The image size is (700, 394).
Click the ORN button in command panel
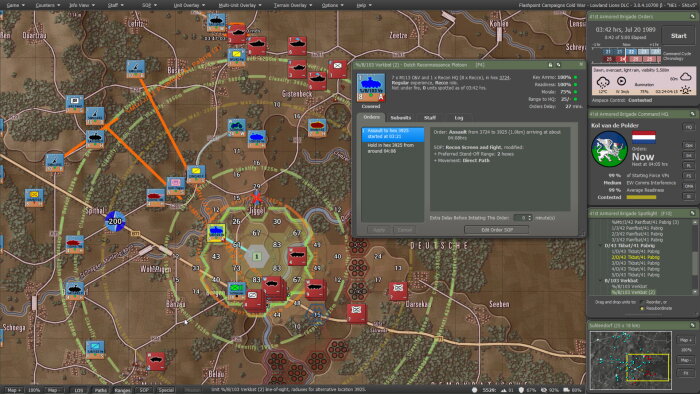689,186
